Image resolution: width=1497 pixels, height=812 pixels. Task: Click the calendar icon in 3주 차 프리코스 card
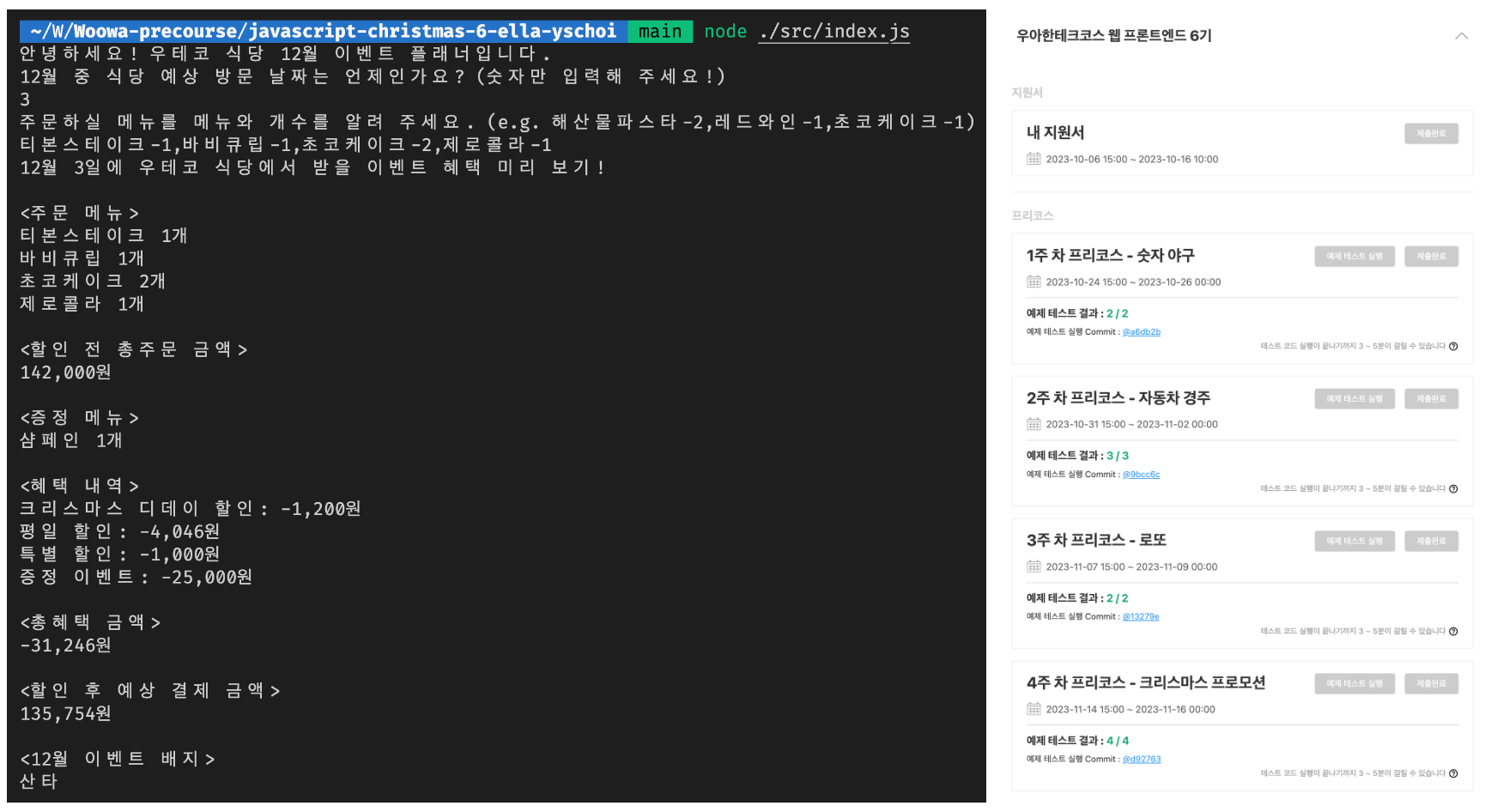coord(1033,567)
